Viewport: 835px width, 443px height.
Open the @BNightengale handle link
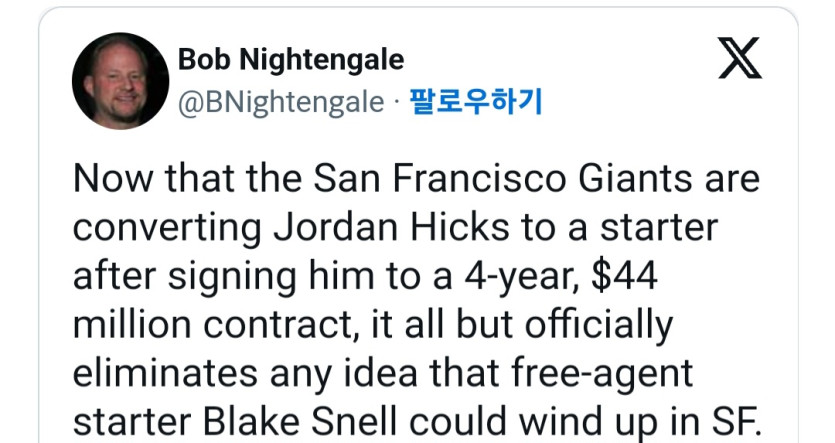[281, 102]
